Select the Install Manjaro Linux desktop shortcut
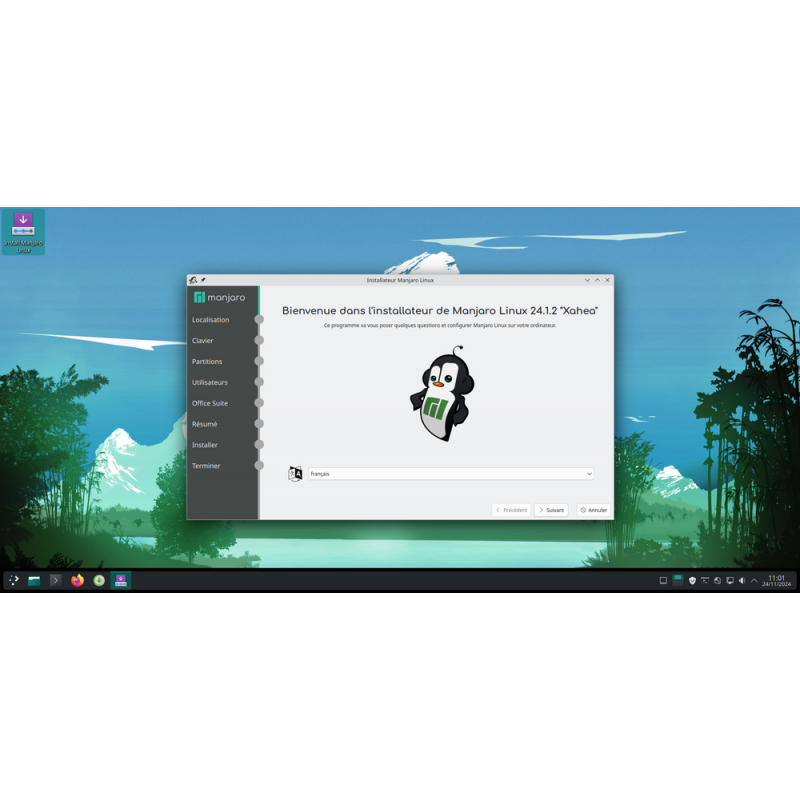Screen dimensions: 800x800 22,225
